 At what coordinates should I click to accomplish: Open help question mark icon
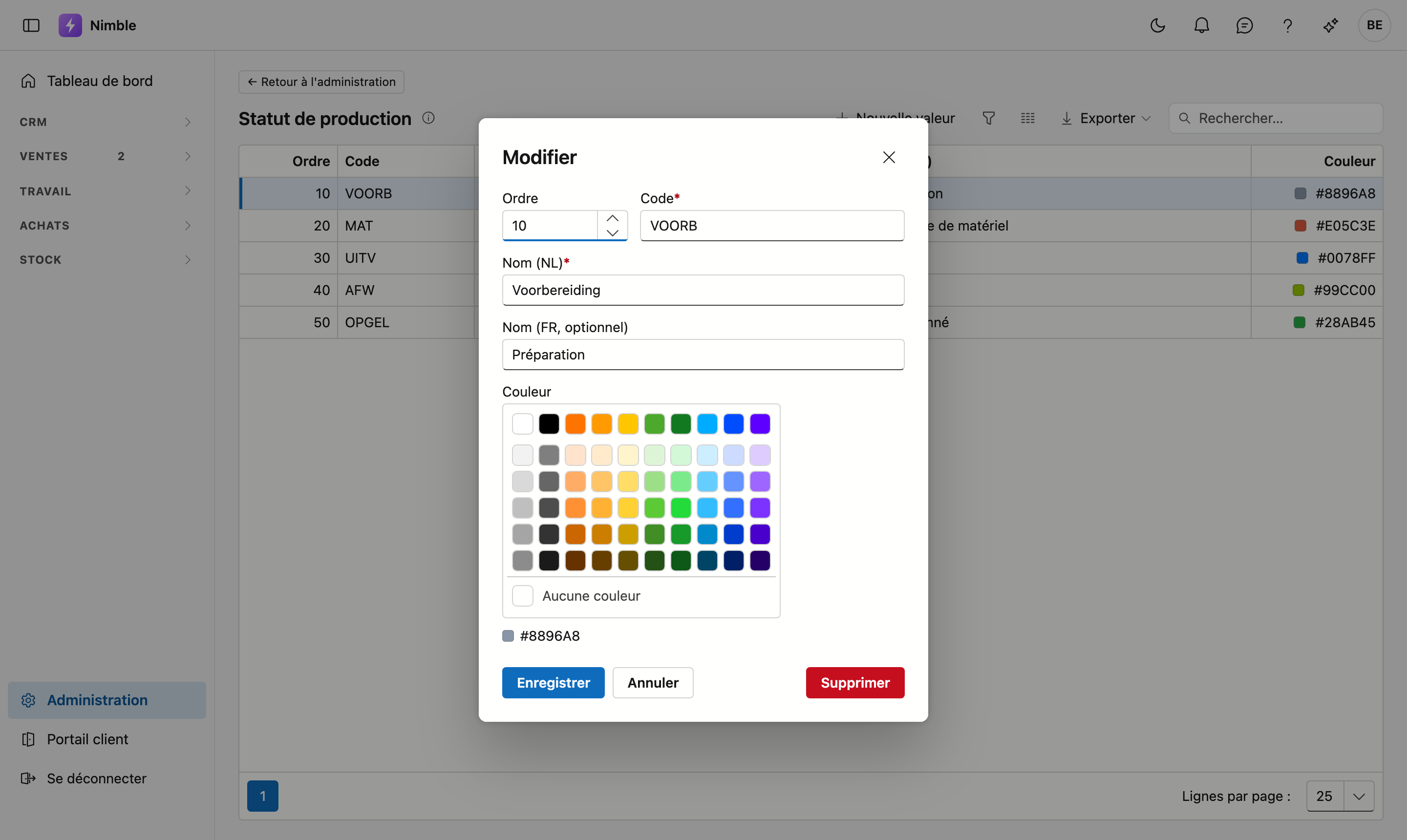(x=1287, y=25)
